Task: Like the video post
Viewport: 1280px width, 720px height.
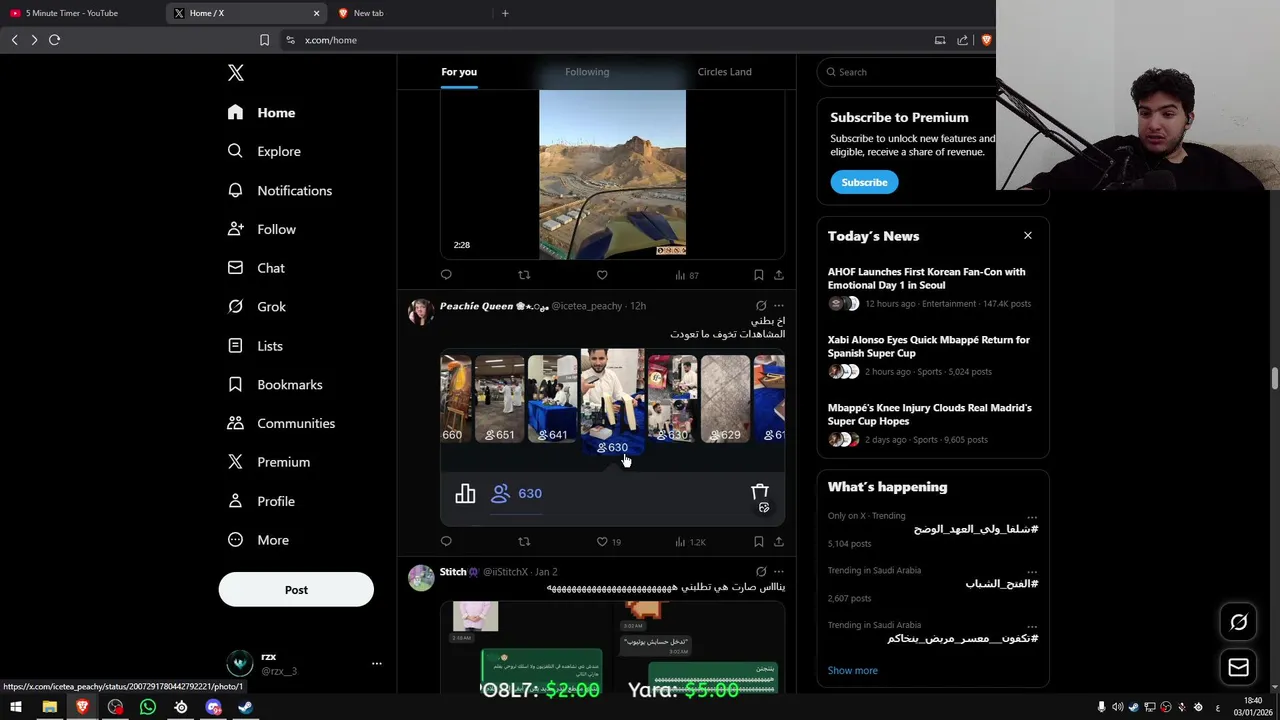Action: (602, 275)
